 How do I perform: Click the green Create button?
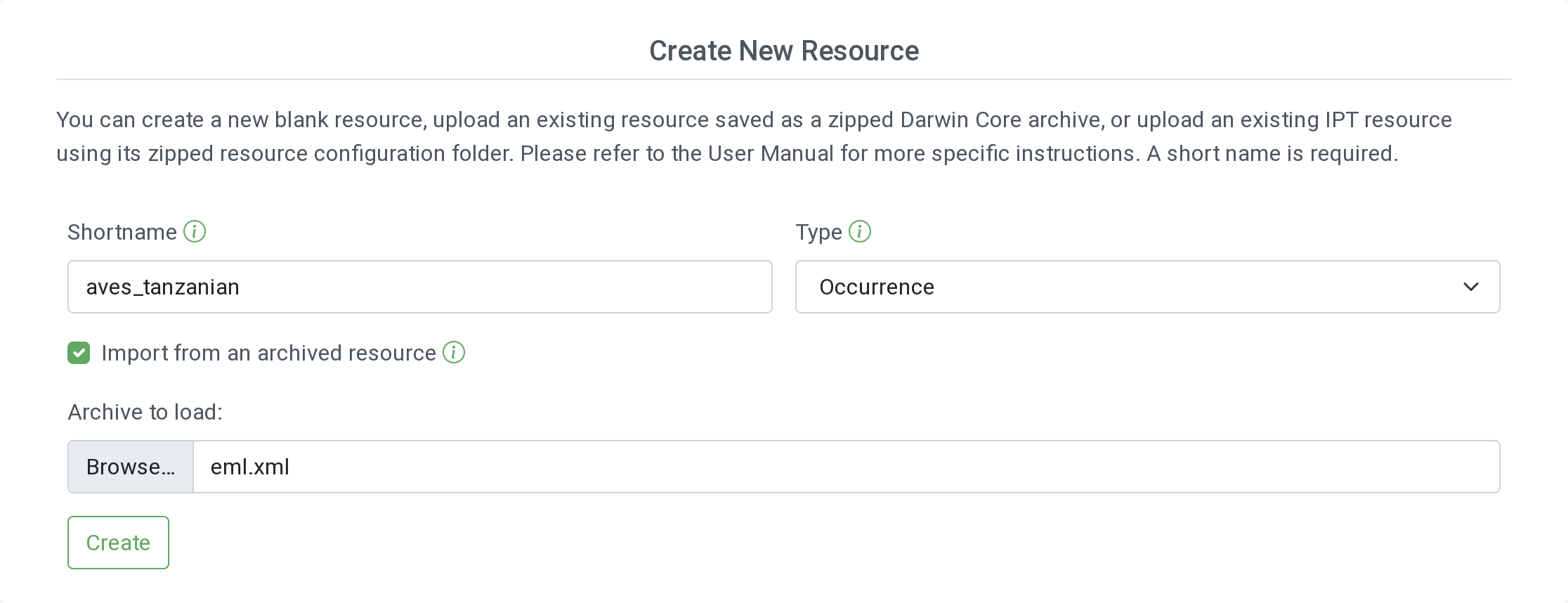point(118,543)
